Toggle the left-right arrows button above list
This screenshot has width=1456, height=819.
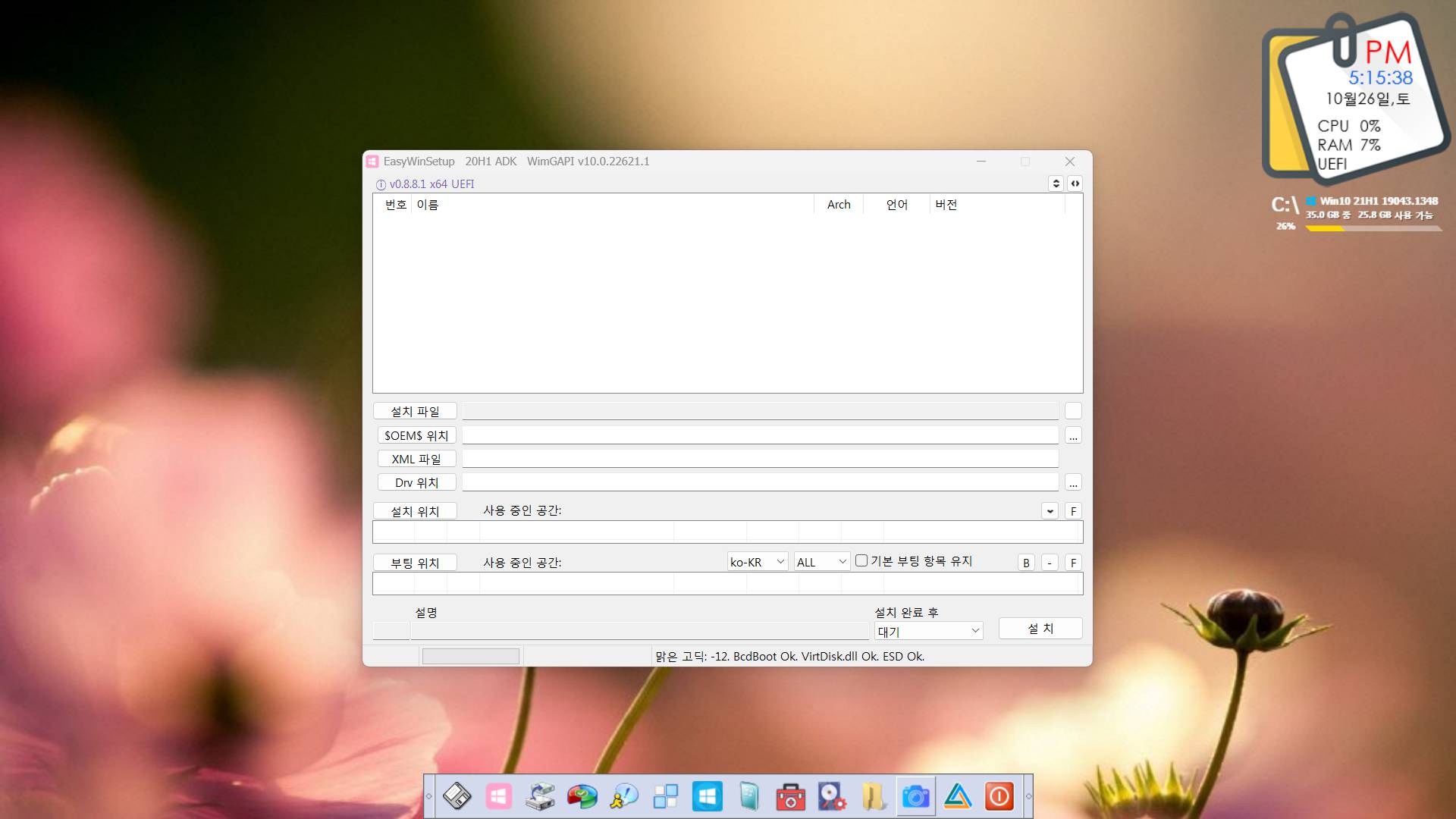[x=1075, y=184]
